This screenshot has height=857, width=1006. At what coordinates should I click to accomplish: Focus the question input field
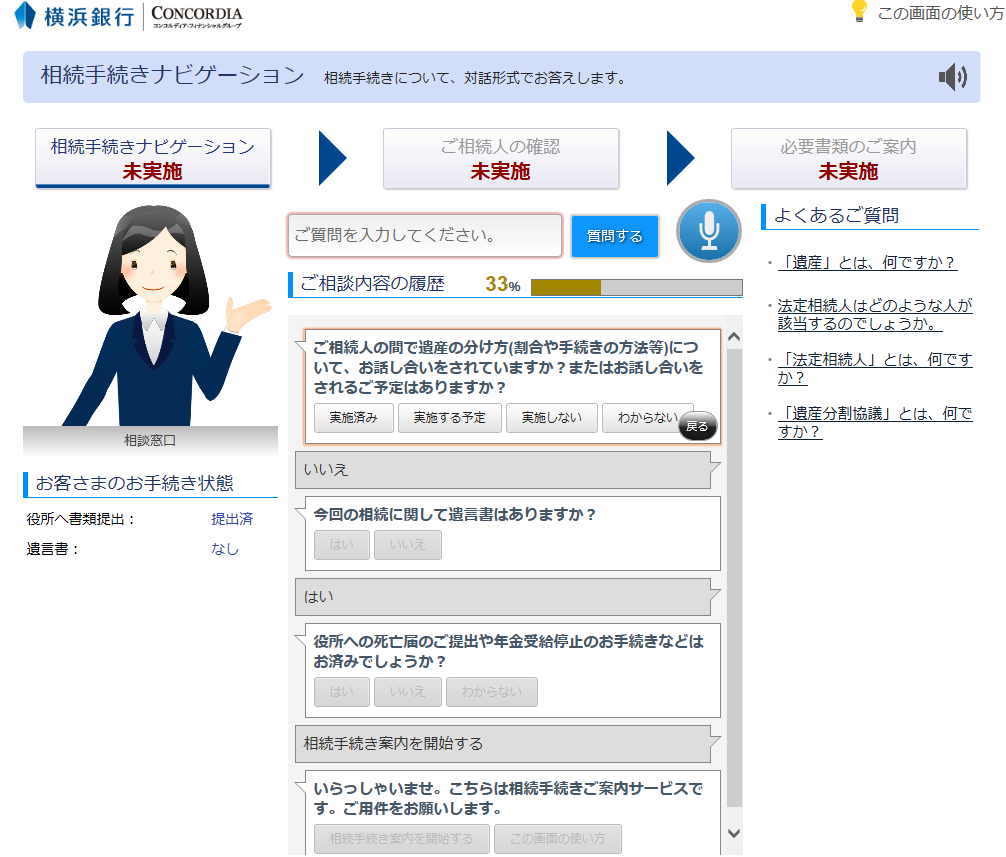[x=425, y=235]
